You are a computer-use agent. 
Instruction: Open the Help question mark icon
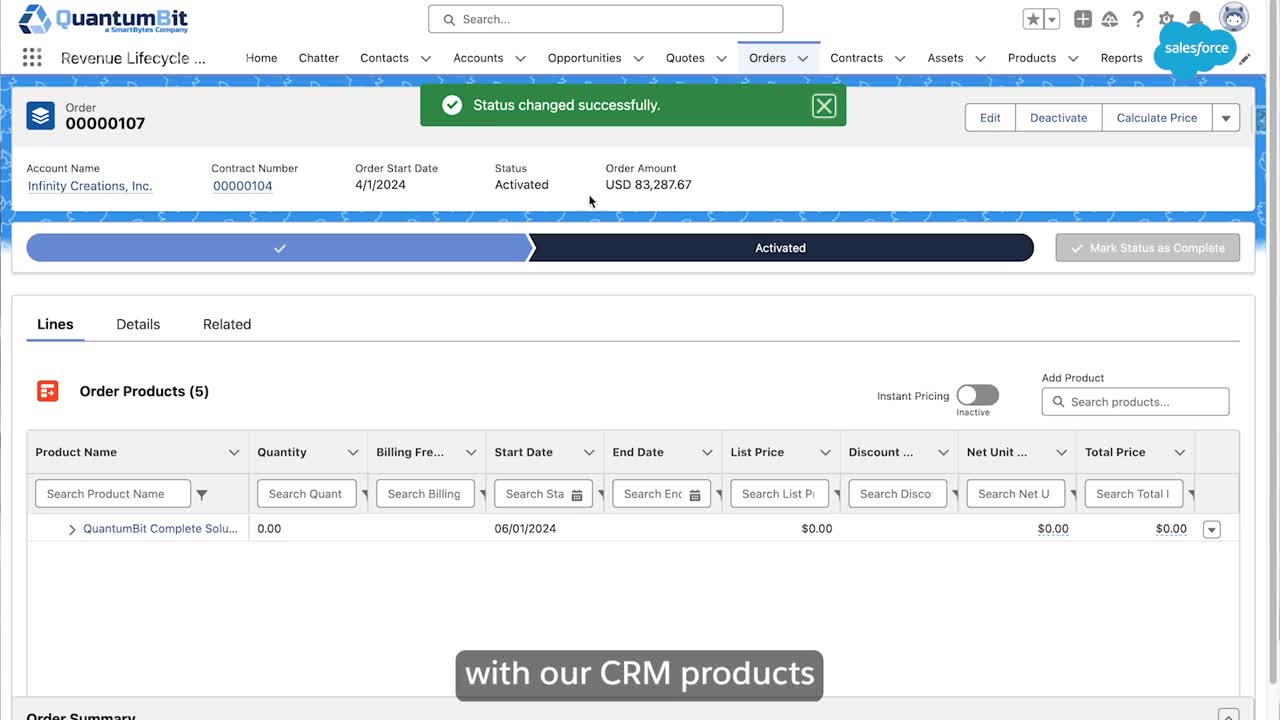(1138, 19)
